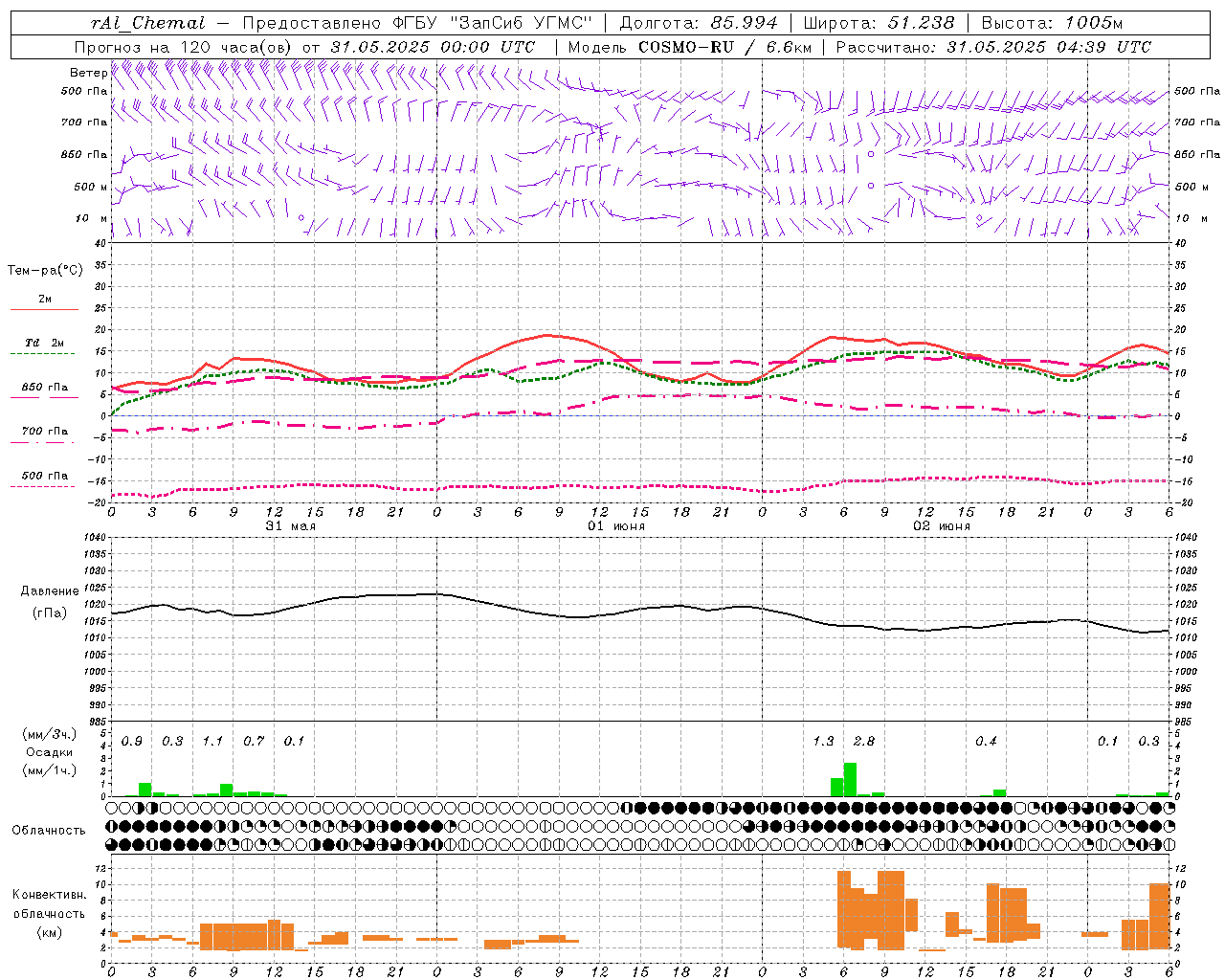
Task: Click the station name rAl_Chemal
Action: coord(148,23)
